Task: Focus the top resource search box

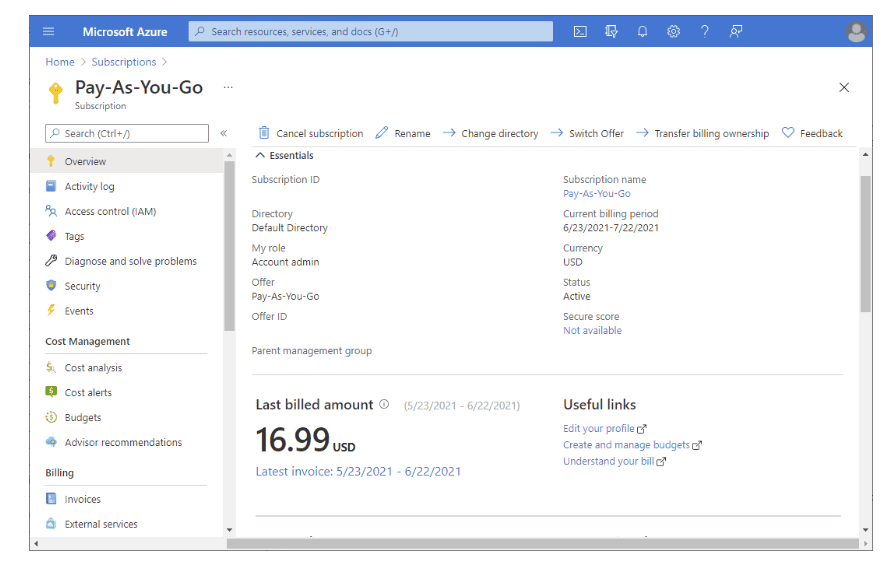Action: pos(371,31)
